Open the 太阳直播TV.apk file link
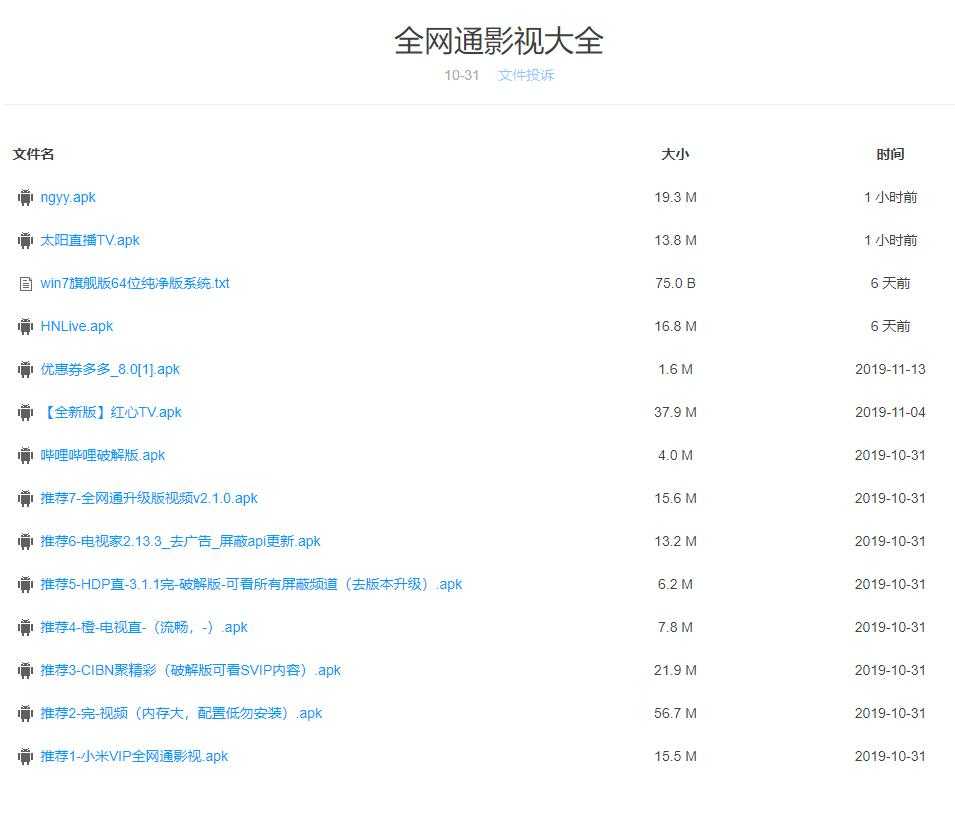This screenshot has height=818, width=955. tap(90, 240)
